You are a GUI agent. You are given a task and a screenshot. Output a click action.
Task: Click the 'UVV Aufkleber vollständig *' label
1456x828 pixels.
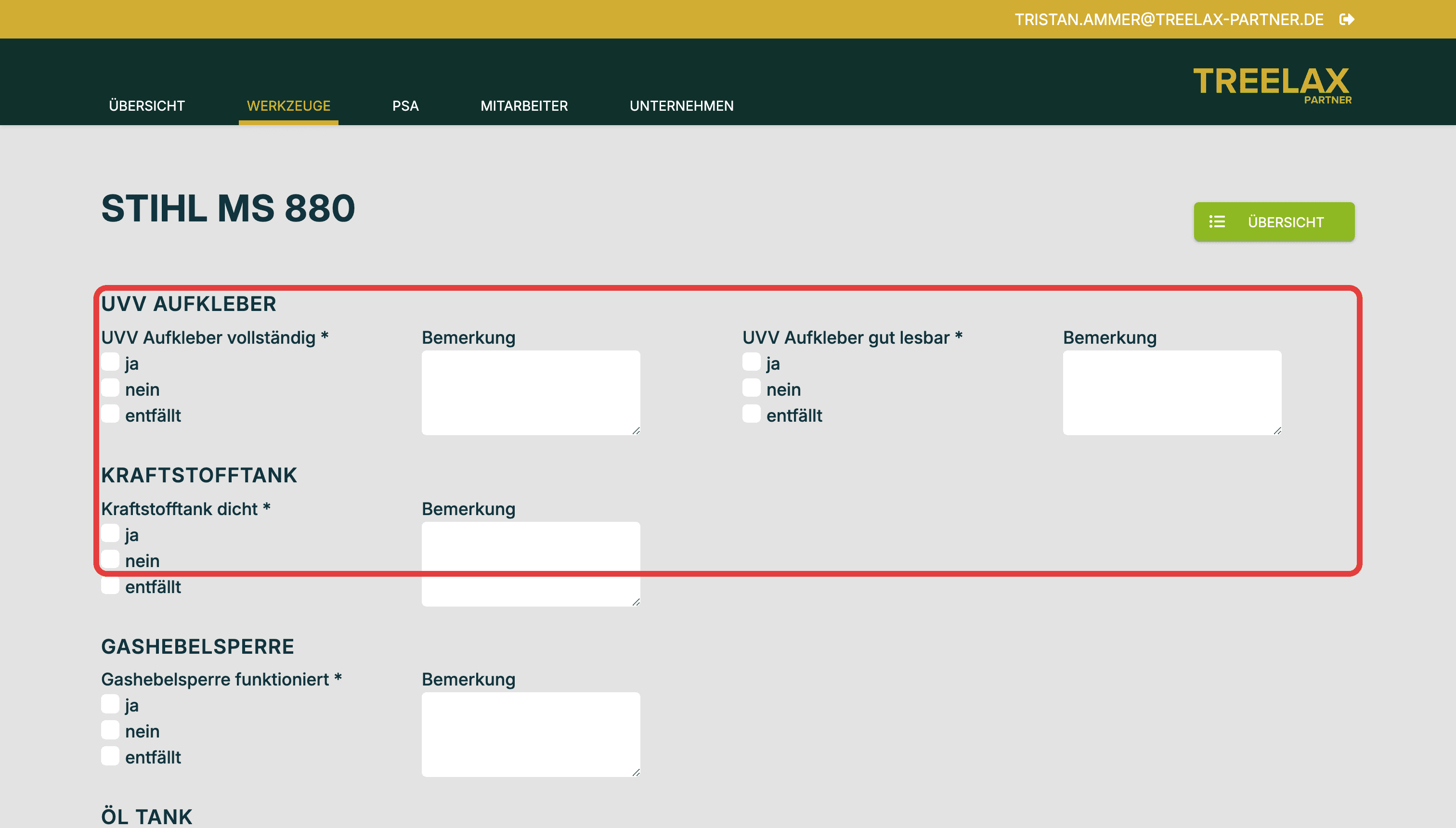[215, 338]
